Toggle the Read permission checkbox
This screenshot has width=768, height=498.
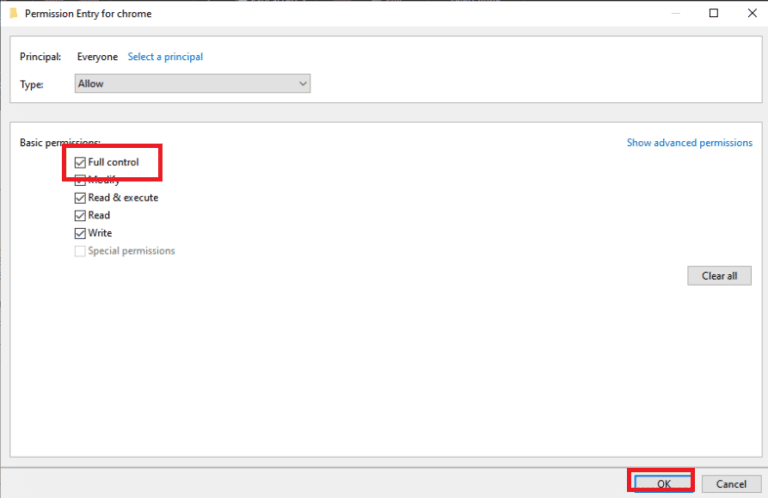80,215
